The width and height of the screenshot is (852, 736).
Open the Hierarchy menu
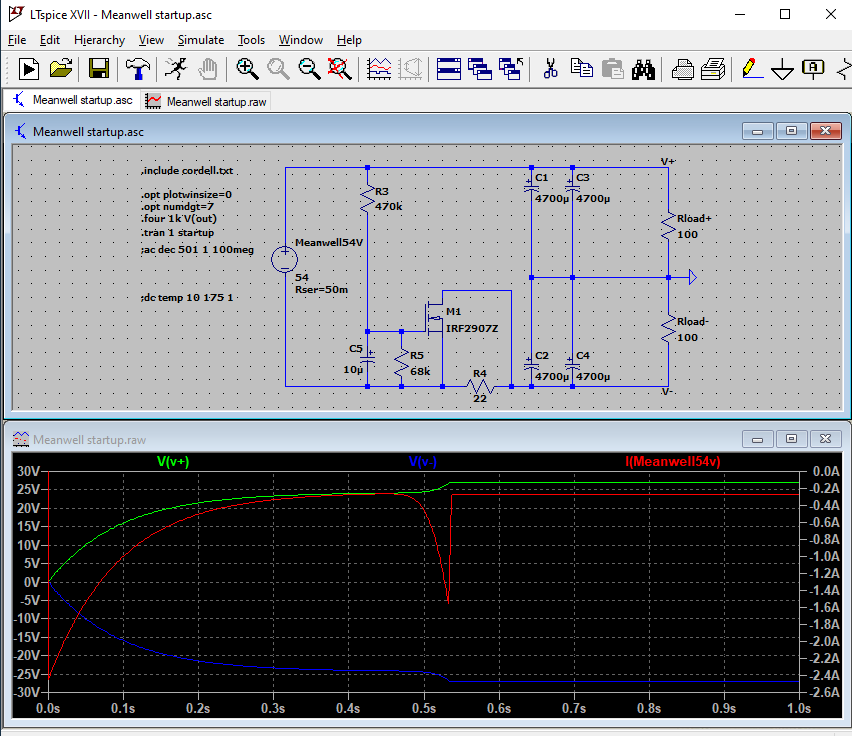(x=97, y=40)
